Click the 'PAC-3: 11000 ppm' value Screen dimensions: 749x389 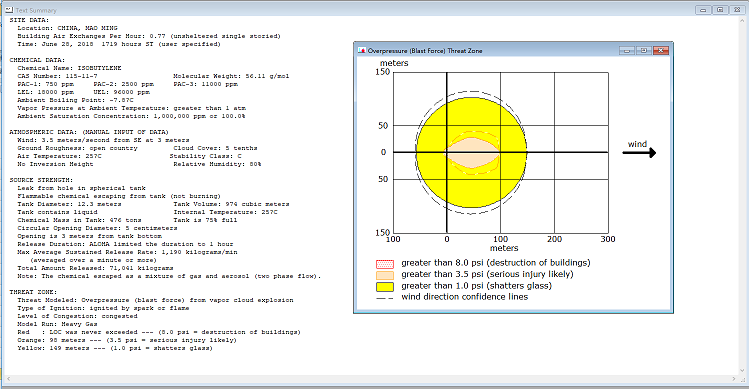click(205, 84)
